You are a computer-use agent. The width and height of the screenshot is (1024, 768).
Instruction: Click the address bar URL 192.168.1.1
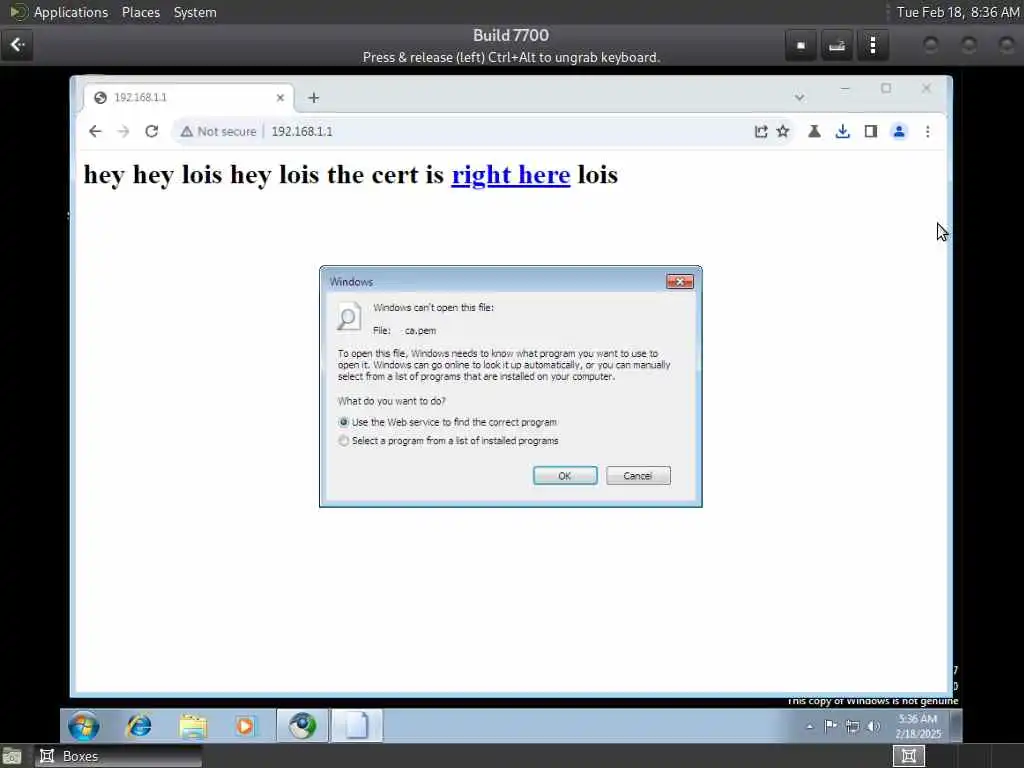(302, 131)
